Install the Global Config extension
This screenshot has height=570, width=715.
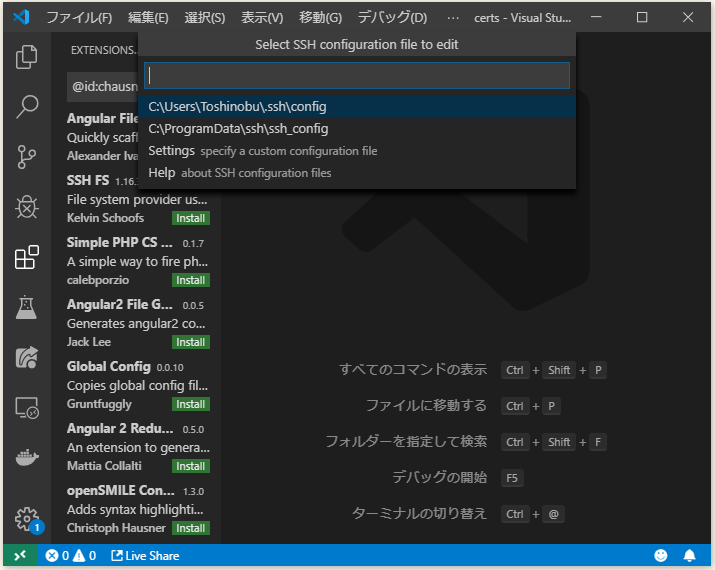tap(191, 404)
